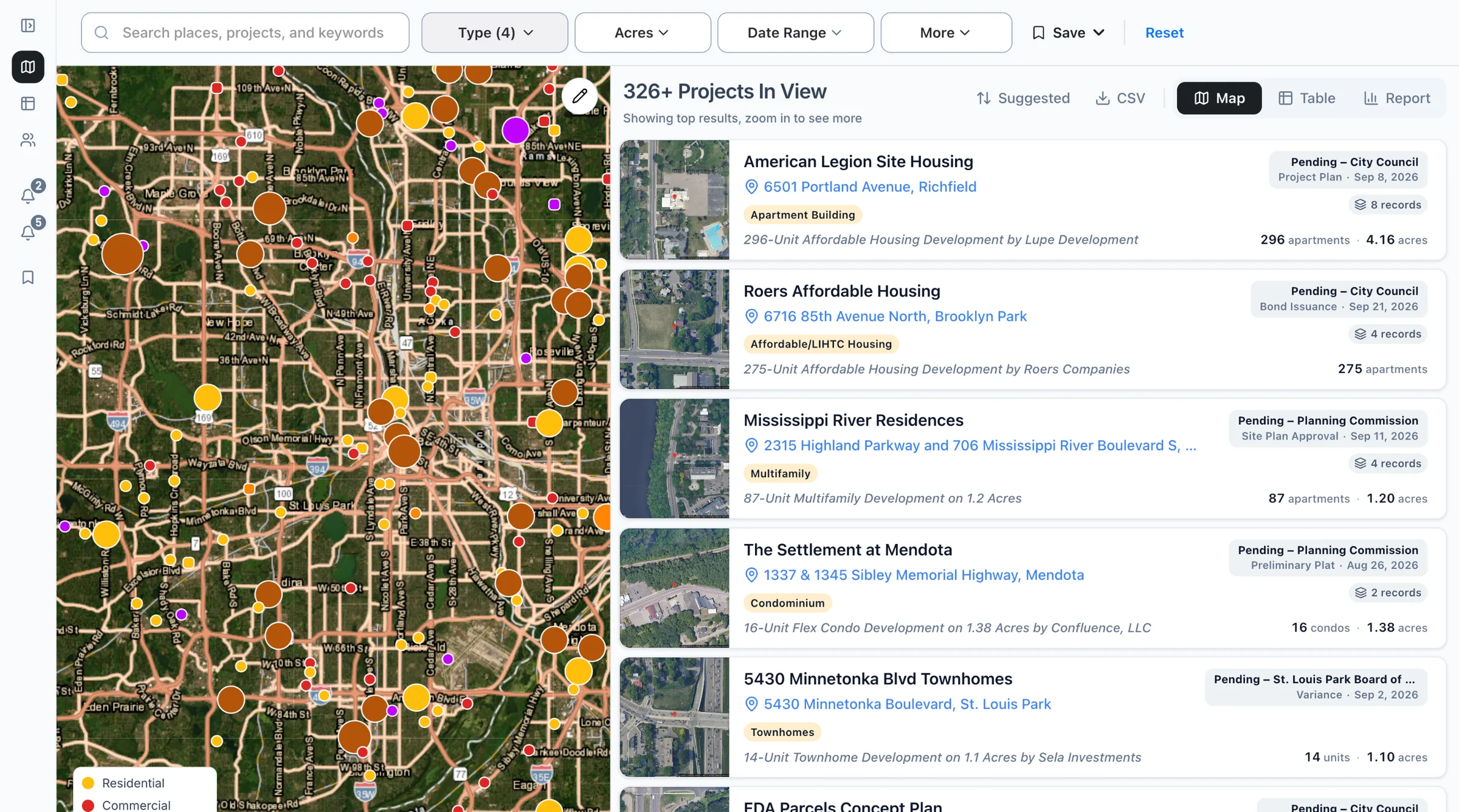Click location pin for 1337 & 1345 Sibley Memorial
The width and height of the screenshot is (1459, 812).
click(x=751, y=575)
